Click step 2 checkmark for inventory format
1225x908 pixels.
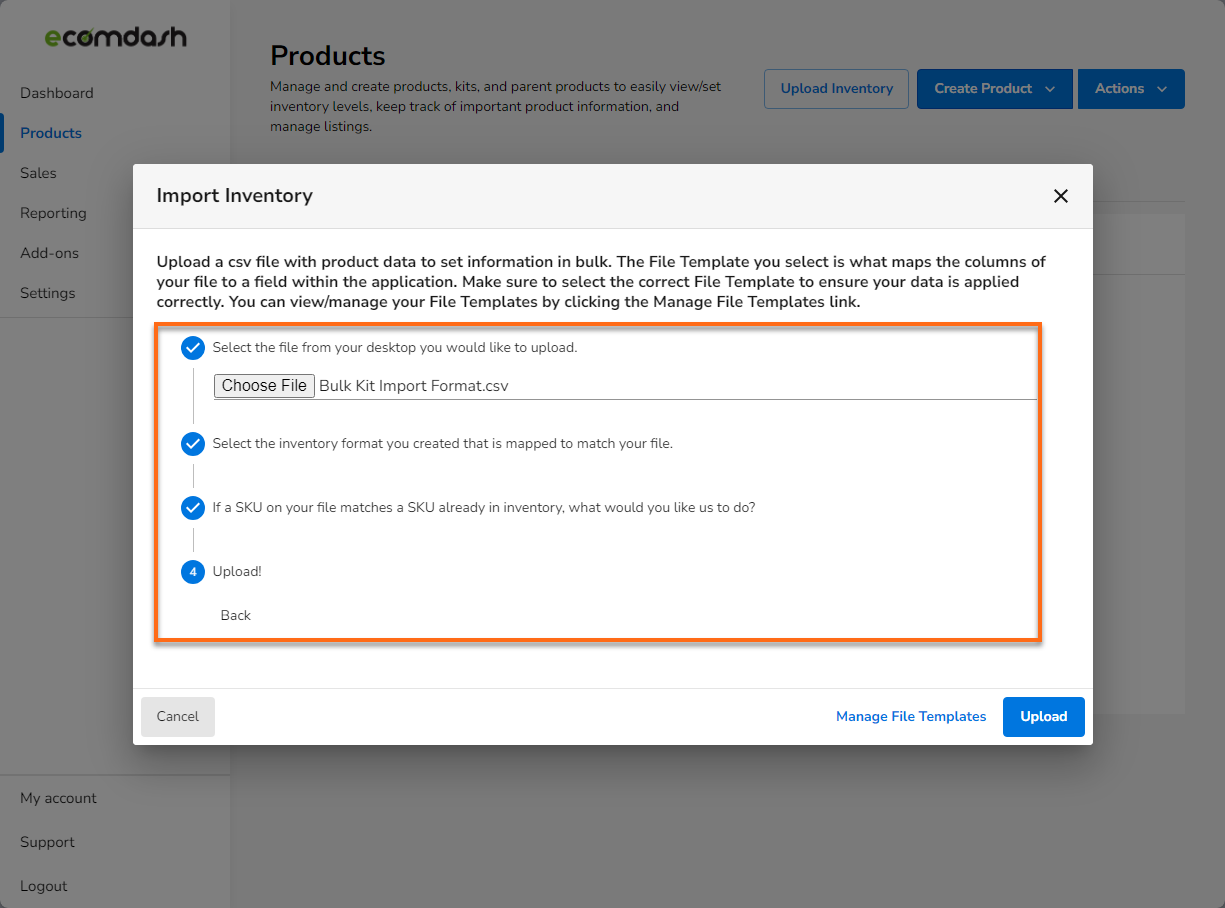coord(193,444)
